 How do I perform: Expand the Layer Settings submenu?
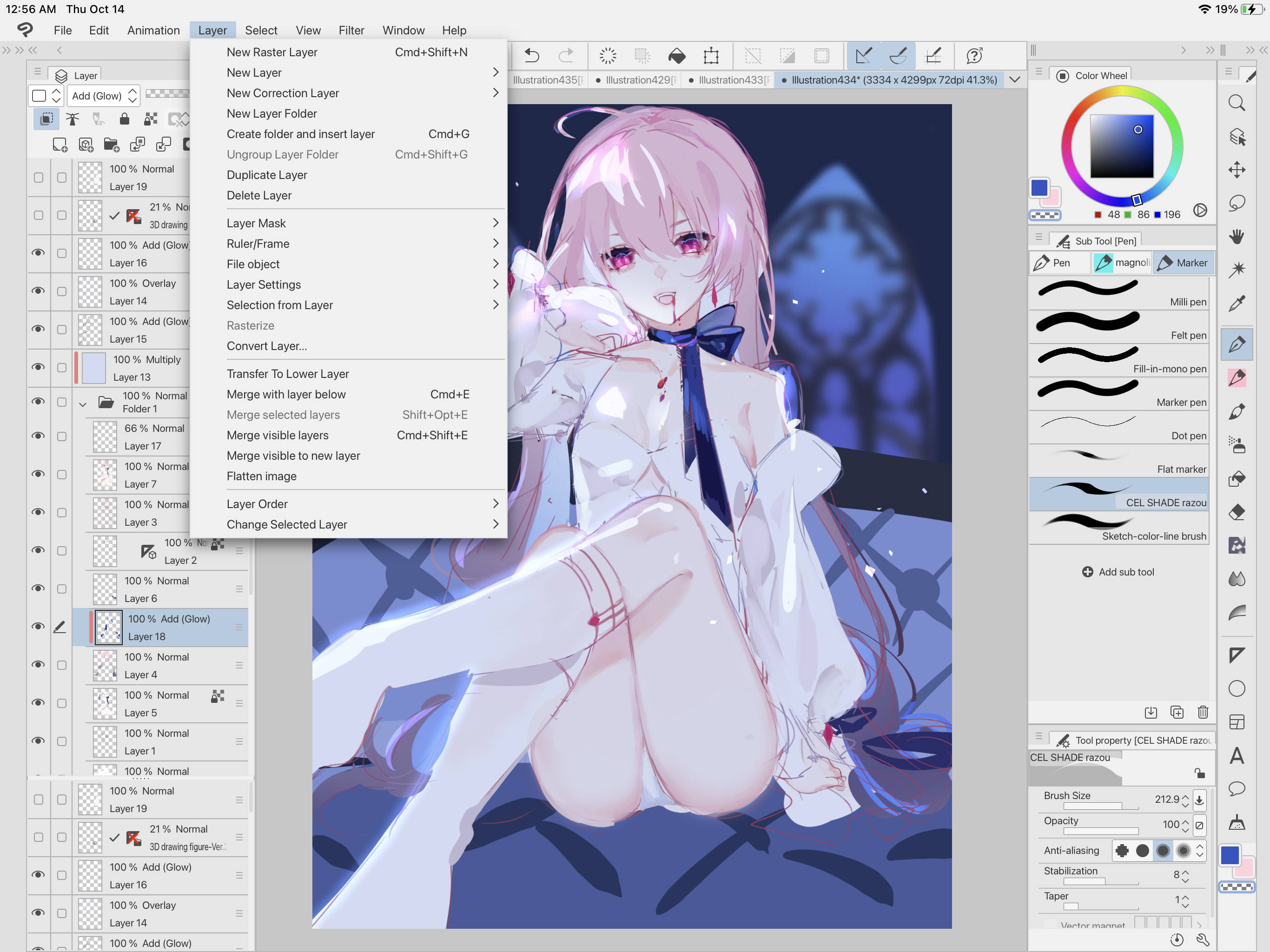pos(495,284)
